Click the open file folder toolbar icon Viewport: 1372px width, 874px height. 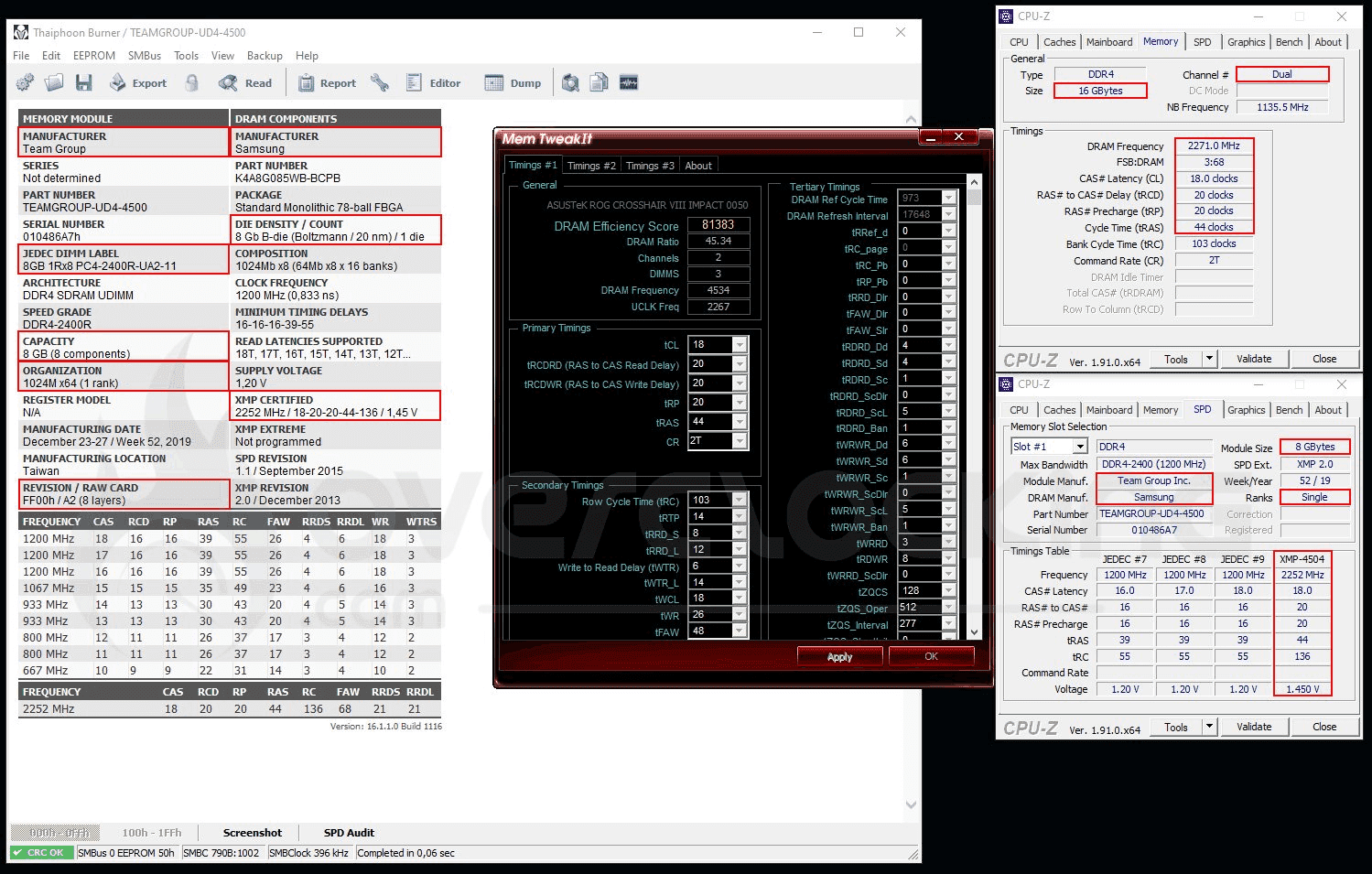pos(55,83)
